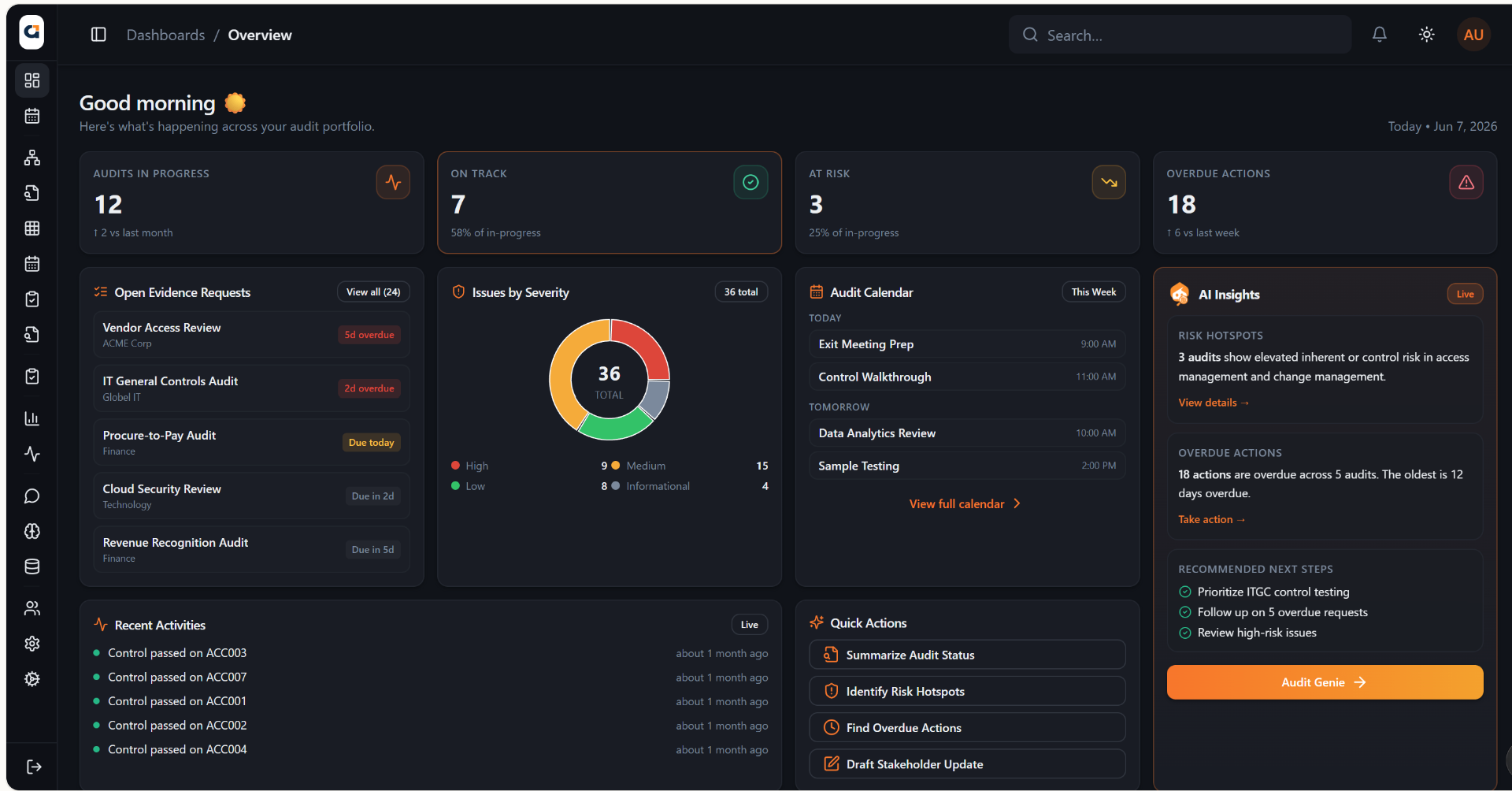1512x791 pixels.
Task: Run Summarize Audit Status quick action
Action: coord(967,655)
